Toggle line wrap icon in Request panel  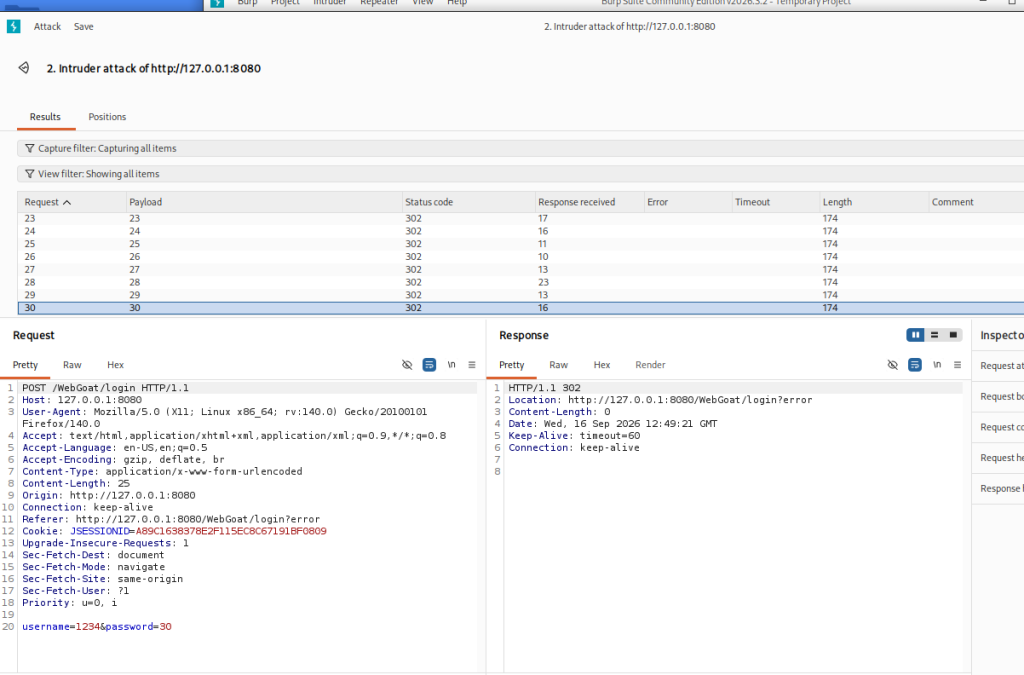pos(429,365)
